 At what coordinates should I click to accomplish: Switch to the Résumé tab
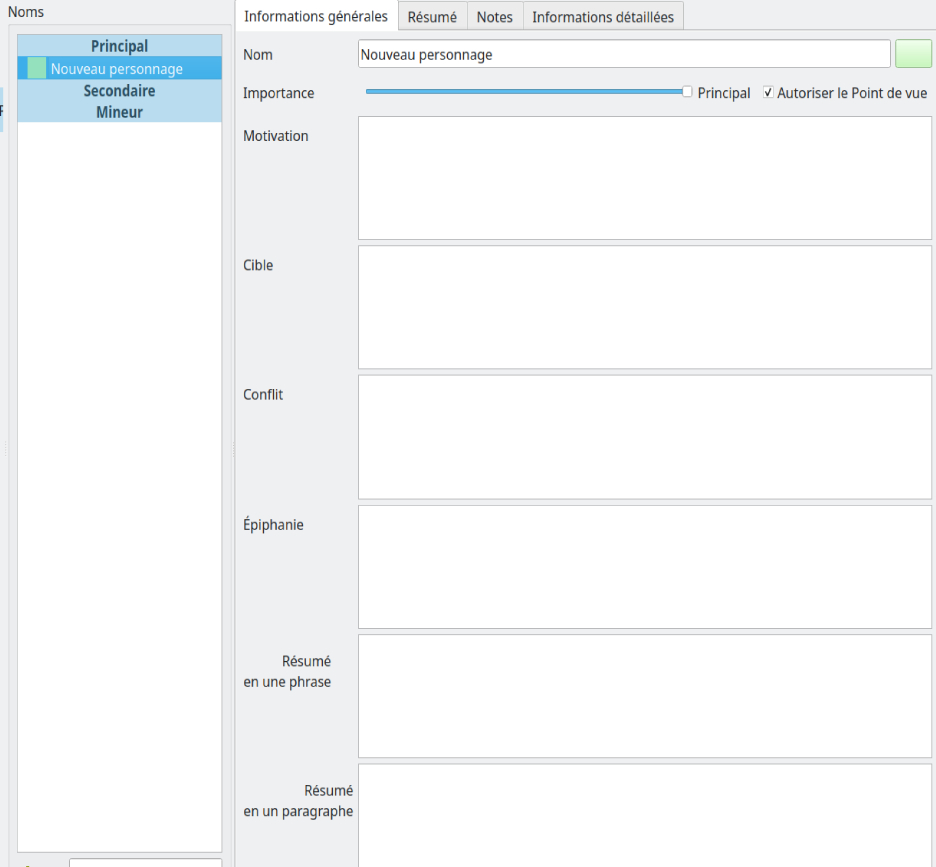pyautogui.click(x=432, y=17)
